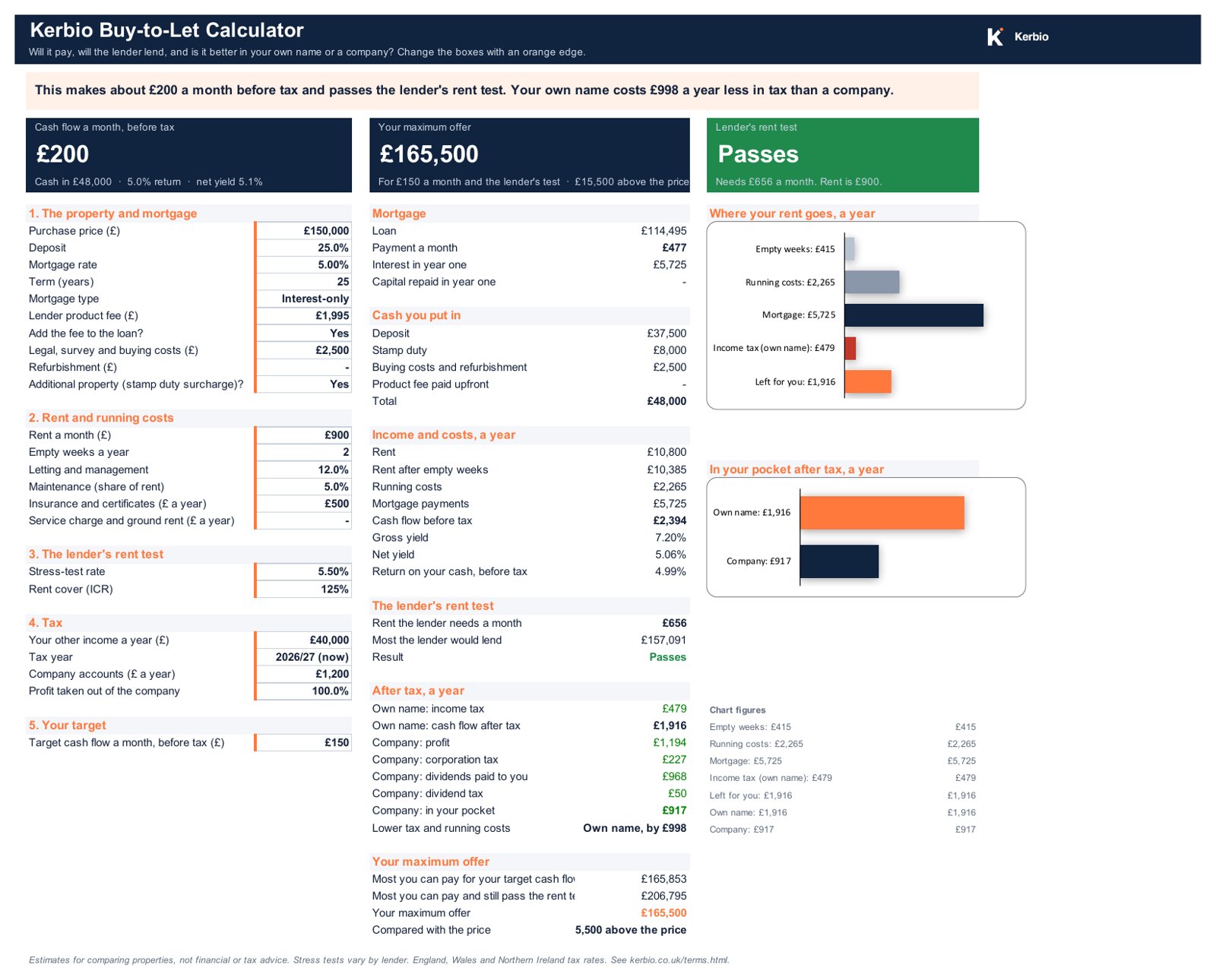
Task: Click the Stamp duty value £8,000
Action: pyautogui.click(x=670, y=350)
